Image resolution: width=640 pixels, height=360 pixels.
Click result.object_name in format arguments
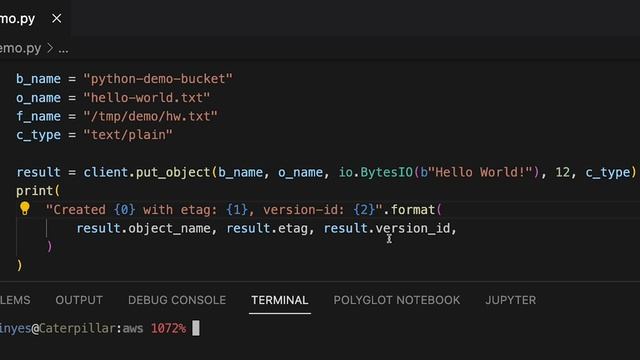(143, 228)
